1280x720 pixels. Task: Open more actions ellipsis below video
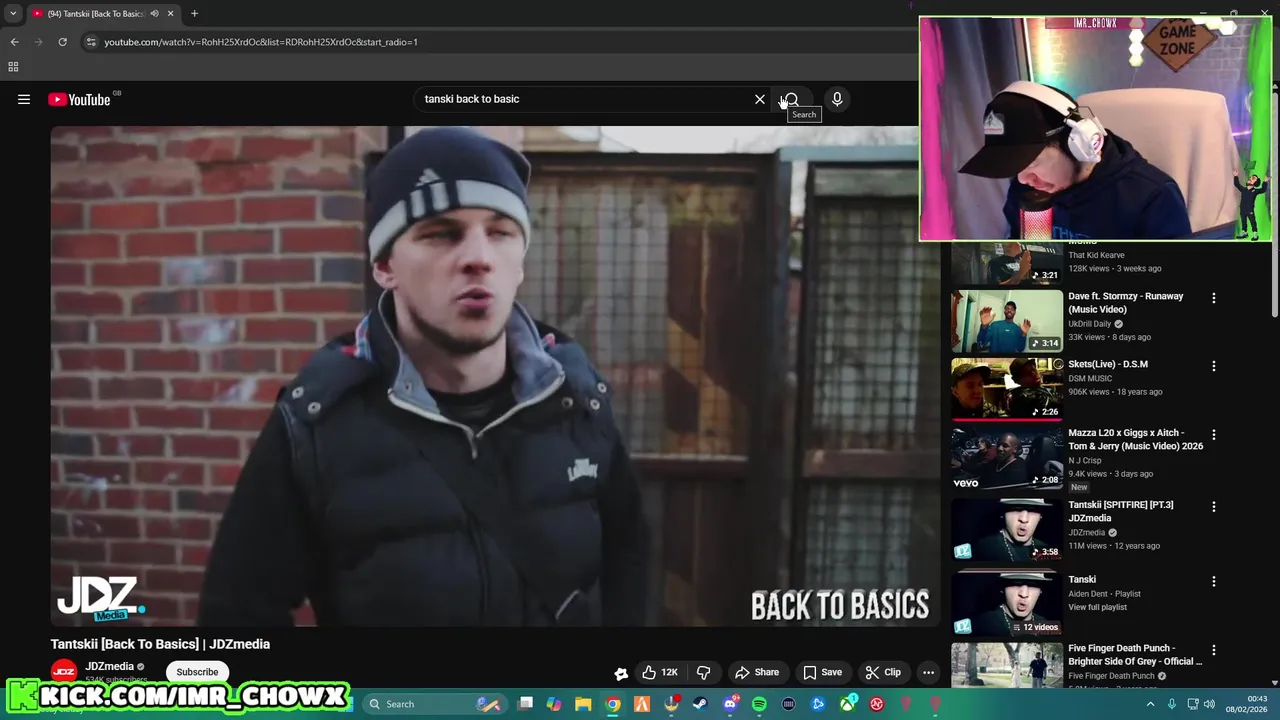tap(928, 672)
